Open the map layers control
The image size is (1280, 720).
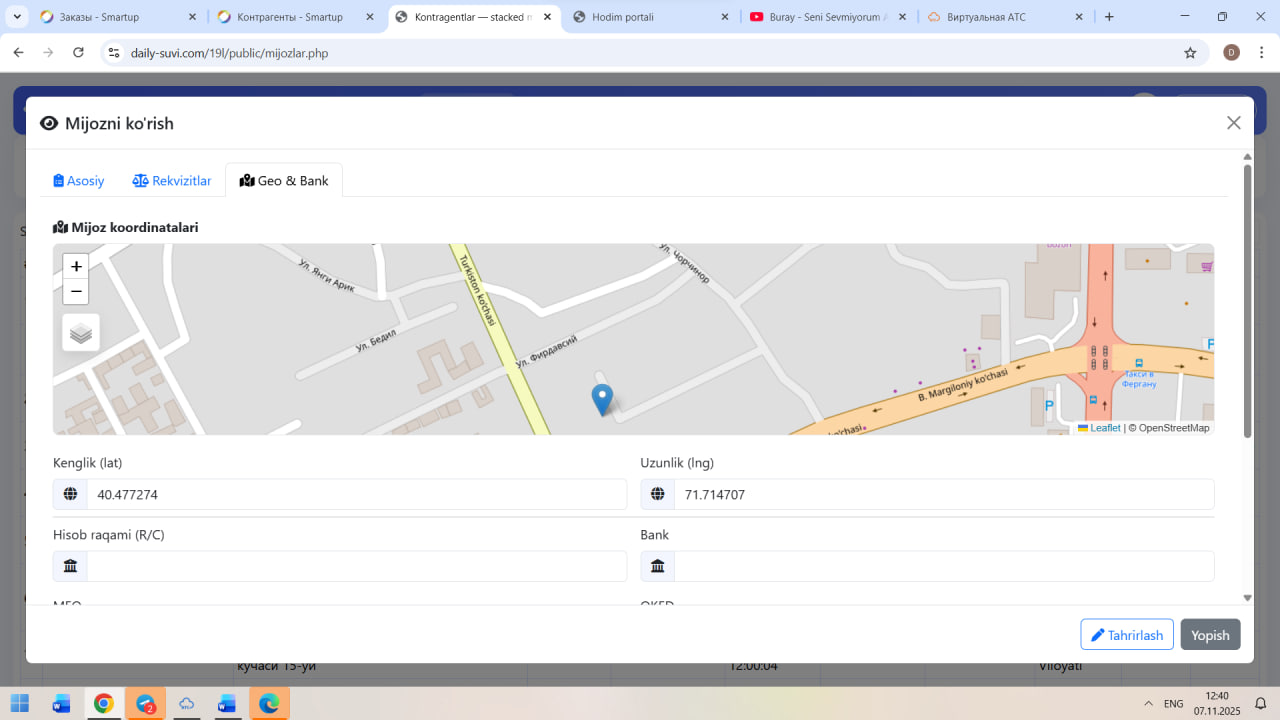click(81, 333)
